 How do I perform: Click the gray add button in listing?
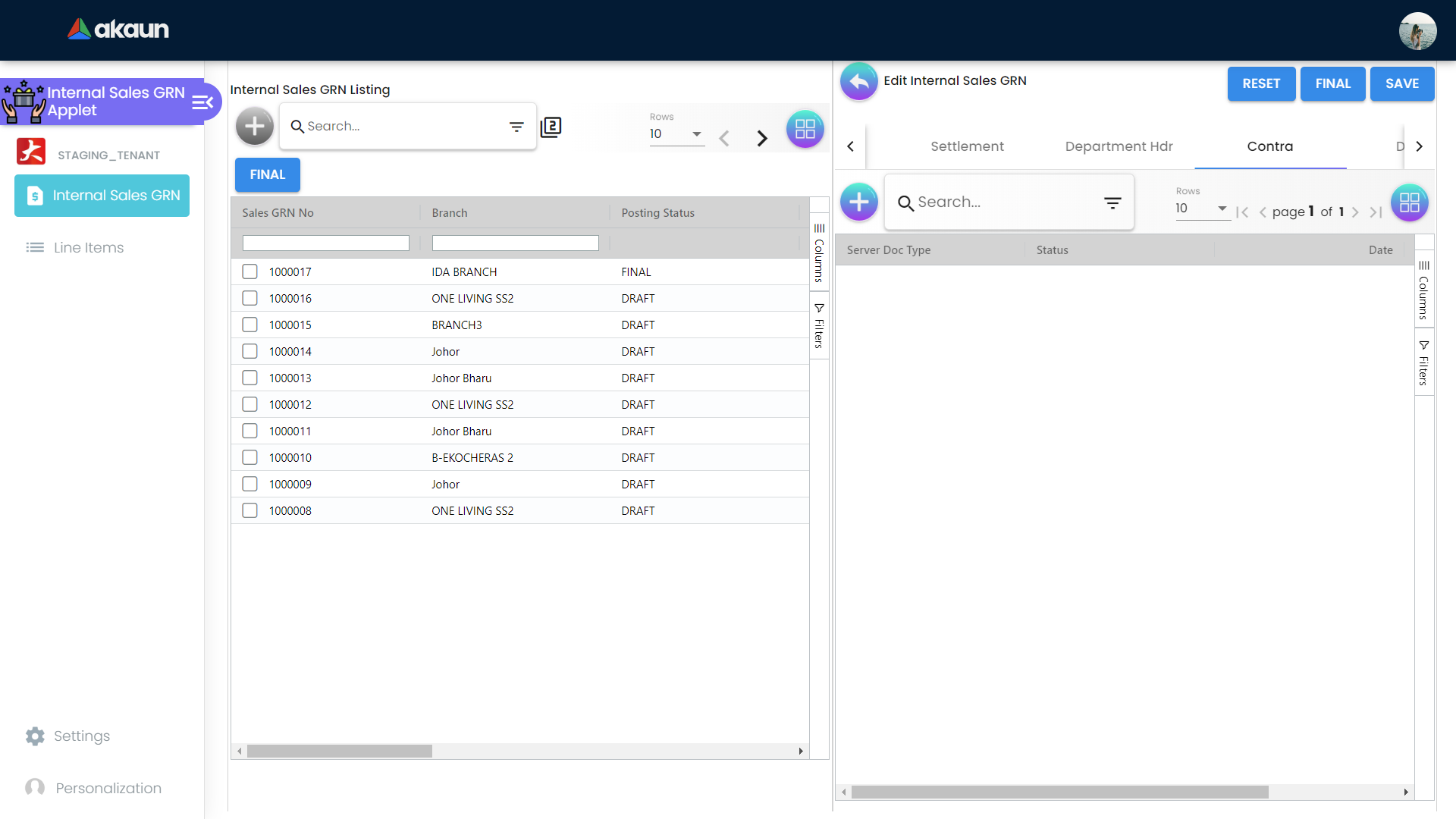255,127
